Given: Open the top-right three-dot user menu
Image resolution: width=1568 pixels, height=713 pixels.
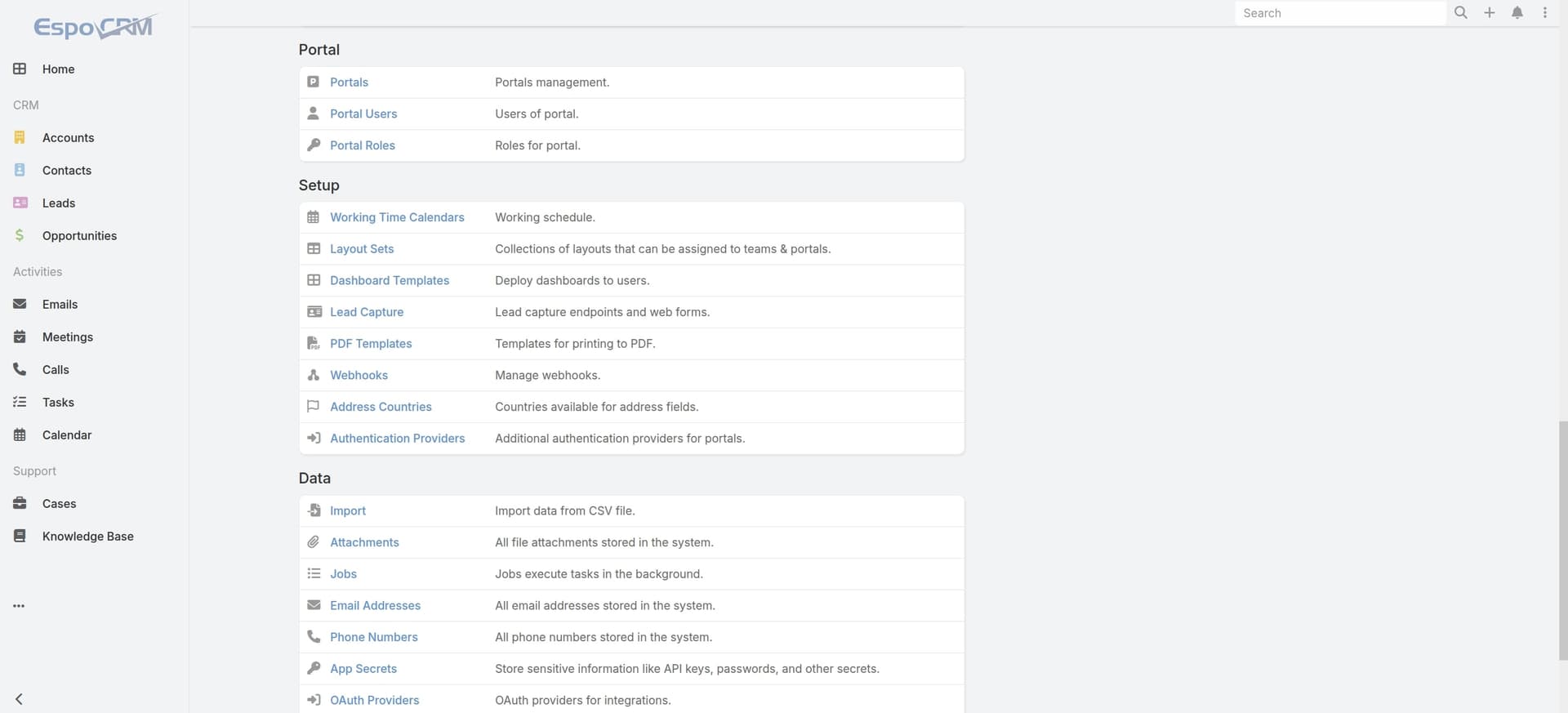Looking at the screenshot, I should 1544,13.
